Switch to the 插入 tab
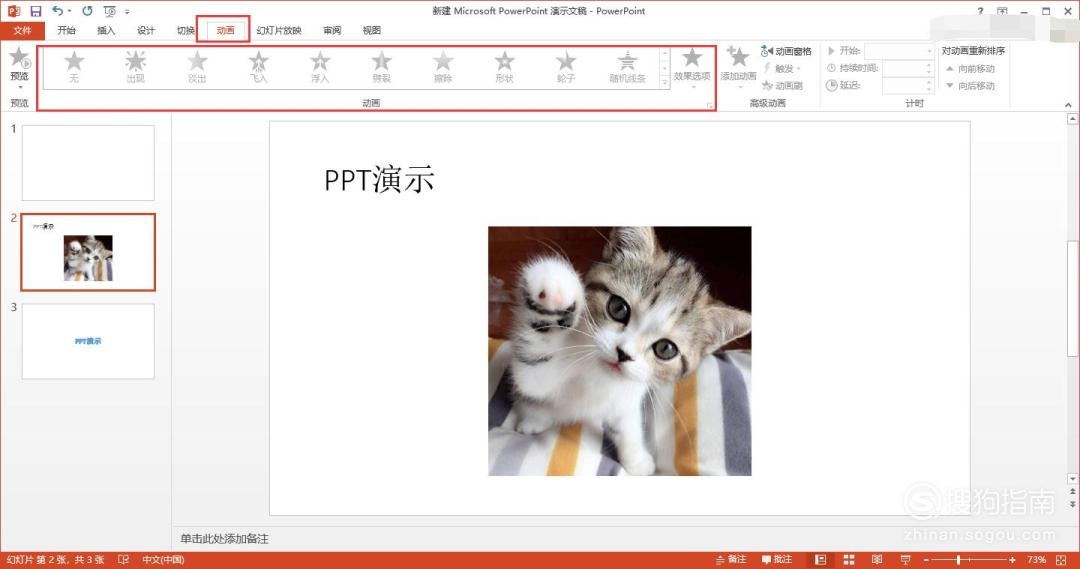The image size is (1080, 569). (x=105, y=30)
